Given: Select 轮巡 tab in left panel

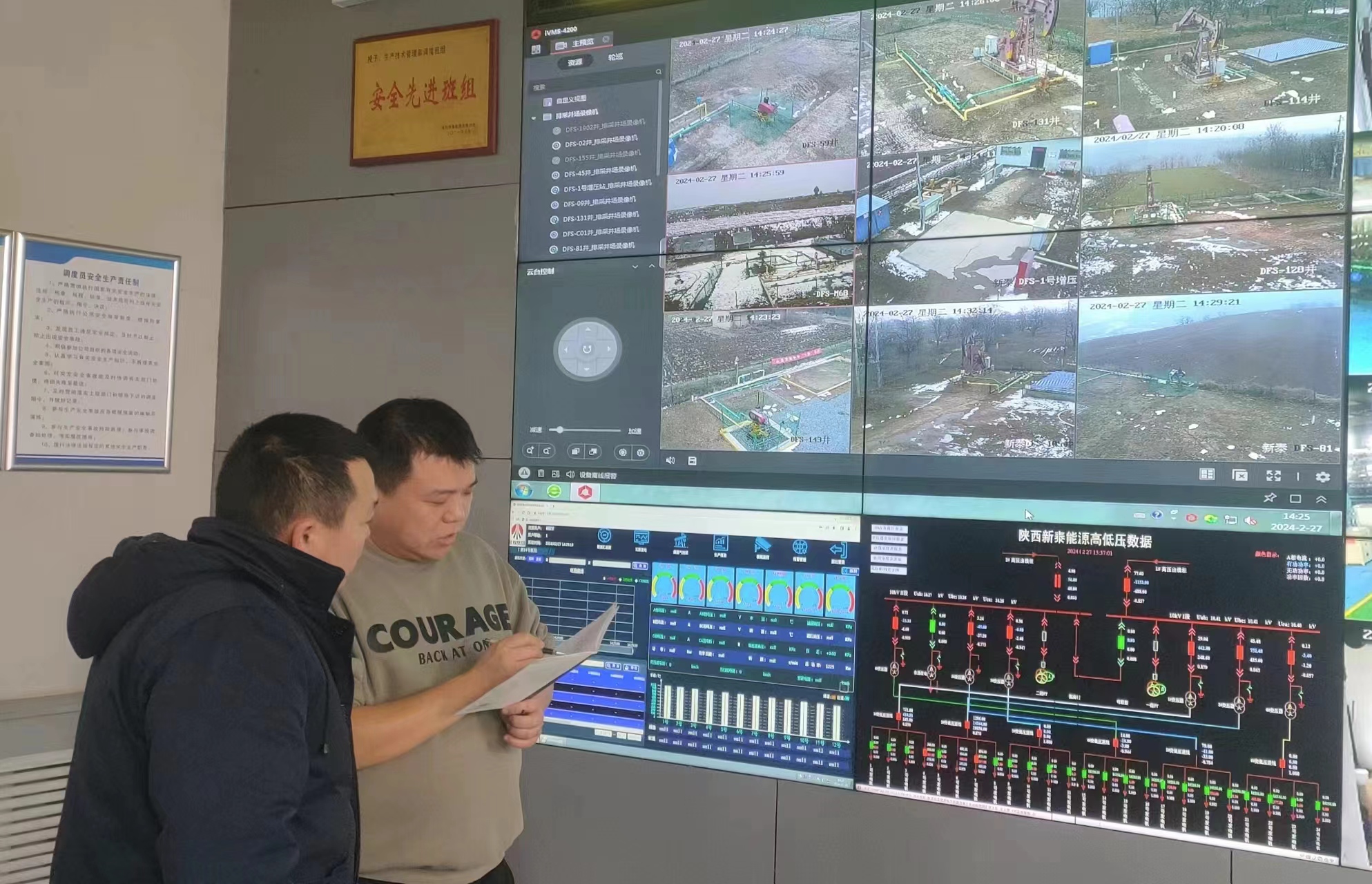Looking at the screenshot, I should [x=615, y=57].
